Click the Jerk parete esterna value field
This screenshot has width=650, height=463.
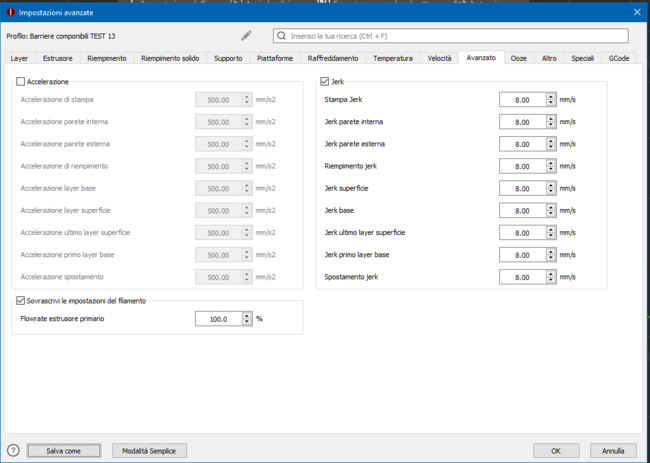pyautogui.click(x=522, y=144)
